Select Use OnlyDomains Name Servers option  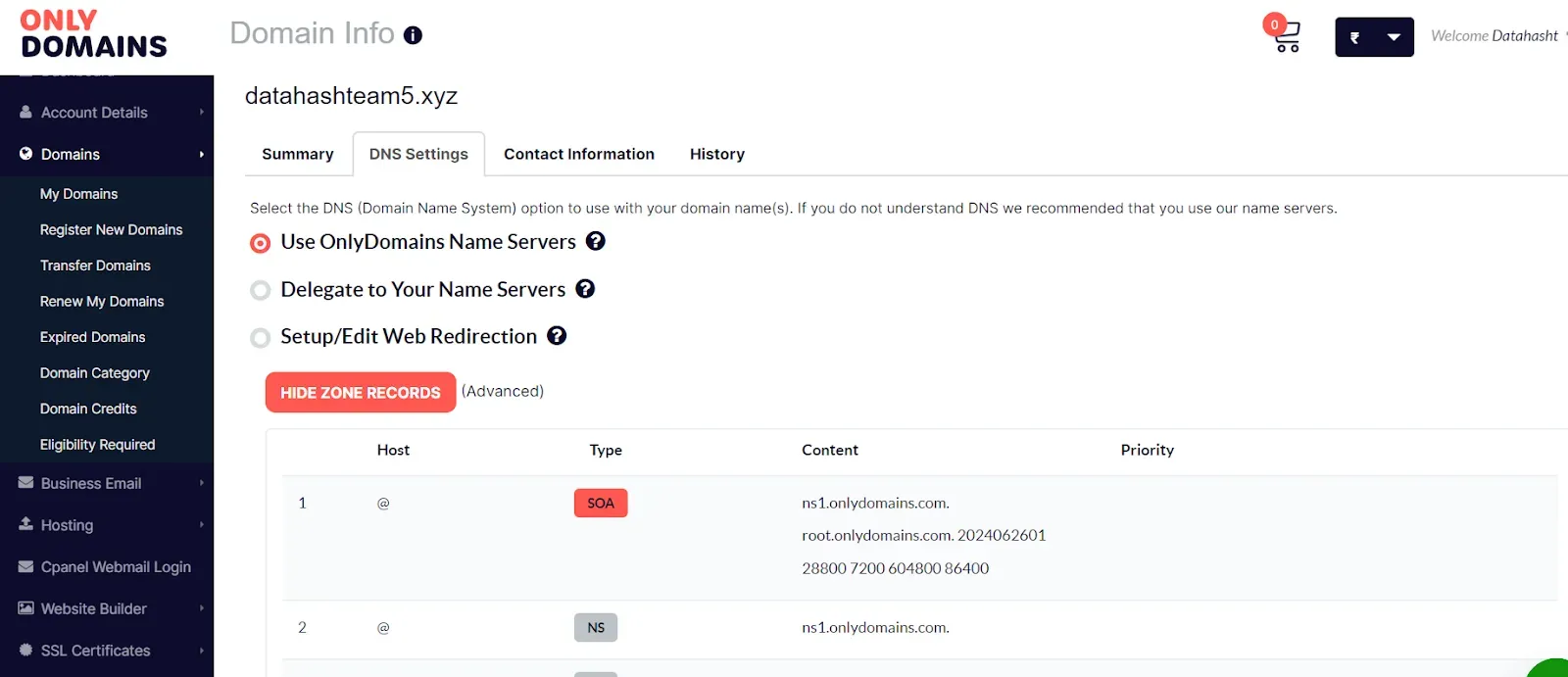click(260, 243)
